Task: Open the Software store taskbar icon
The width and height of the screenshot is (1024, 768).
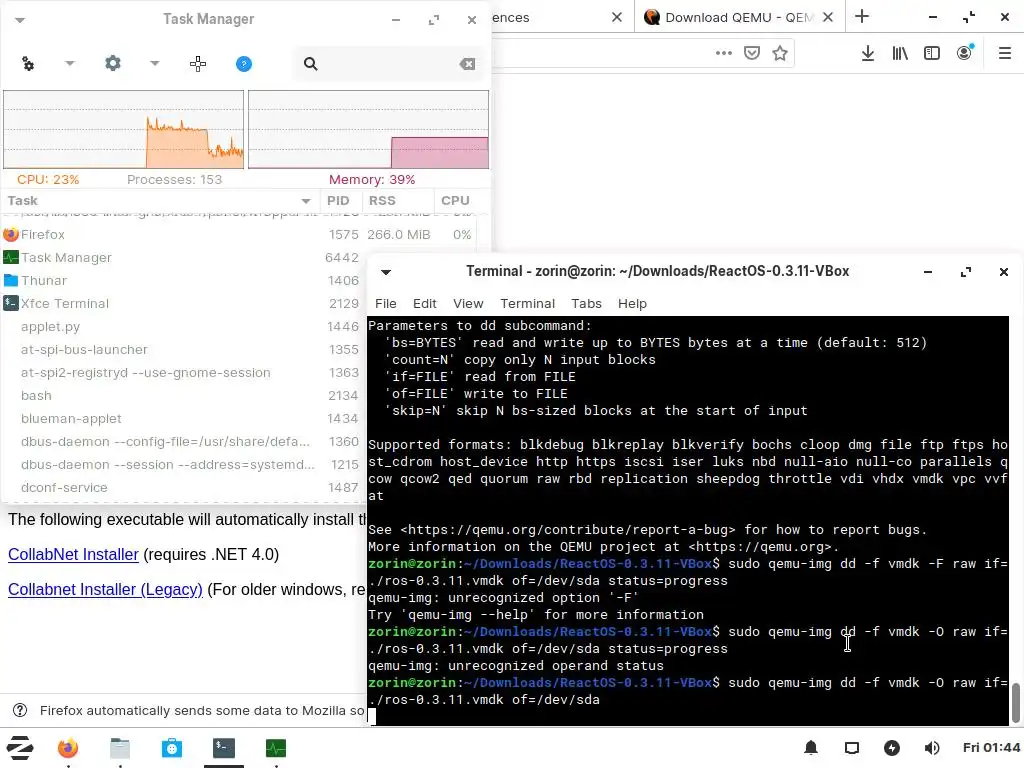Action: pyautogui.click(x=172, y=748)
